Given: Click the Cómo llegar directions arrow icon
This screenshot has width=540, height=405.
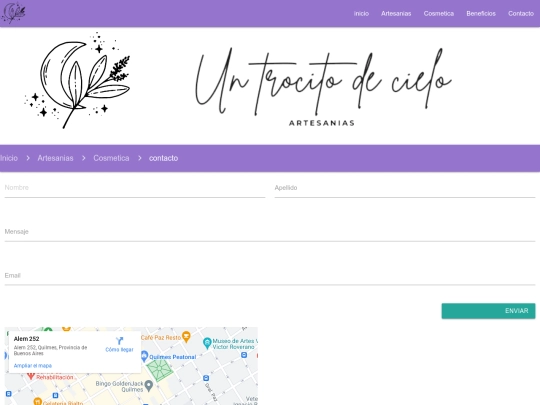Looking at the screenshot, I should click(120, 341).
